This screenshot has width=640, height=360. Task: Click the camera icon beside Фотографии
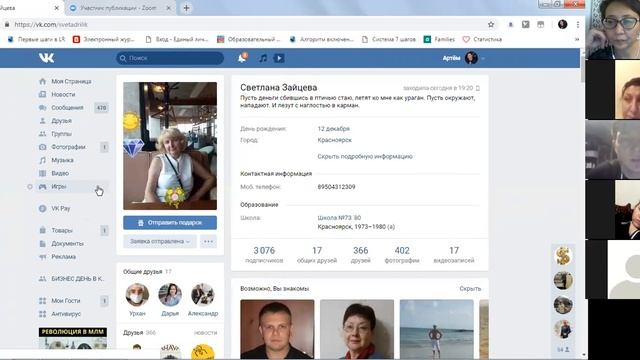[42, 147]
